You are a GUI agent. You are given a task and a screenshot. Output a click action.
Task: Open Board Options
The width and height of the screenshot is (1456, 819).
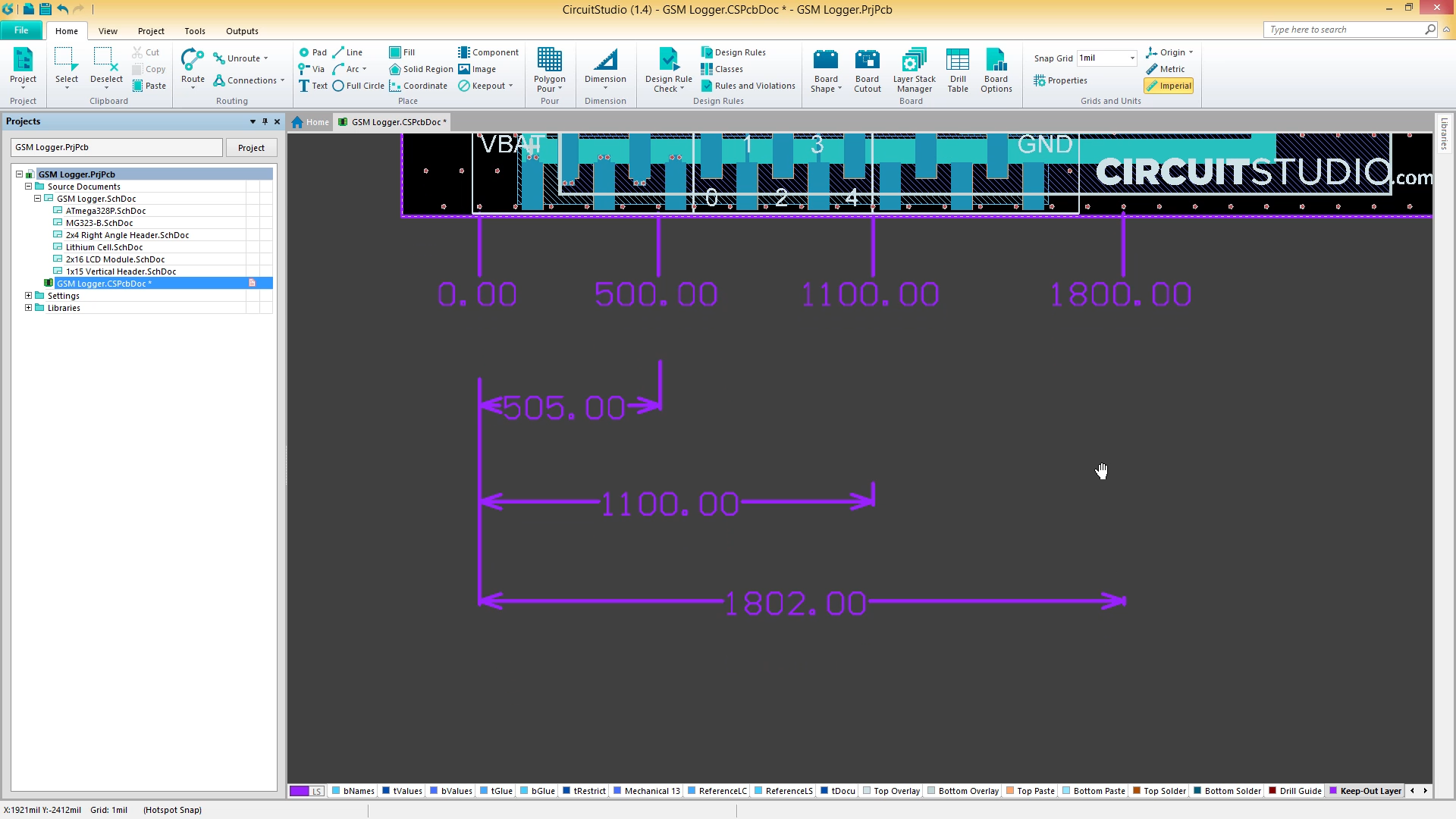point(996,72)
